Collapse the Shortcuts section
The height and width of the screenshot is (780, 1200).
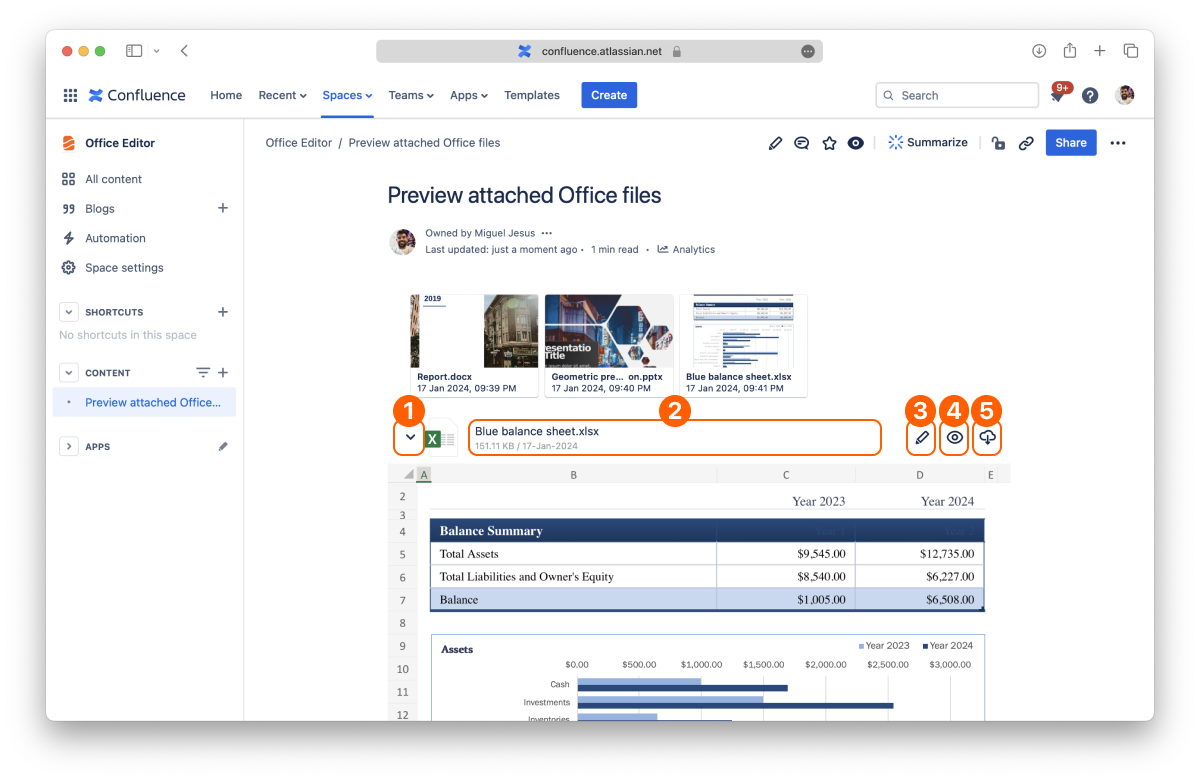pyautogui.click(x=68, y=312)
